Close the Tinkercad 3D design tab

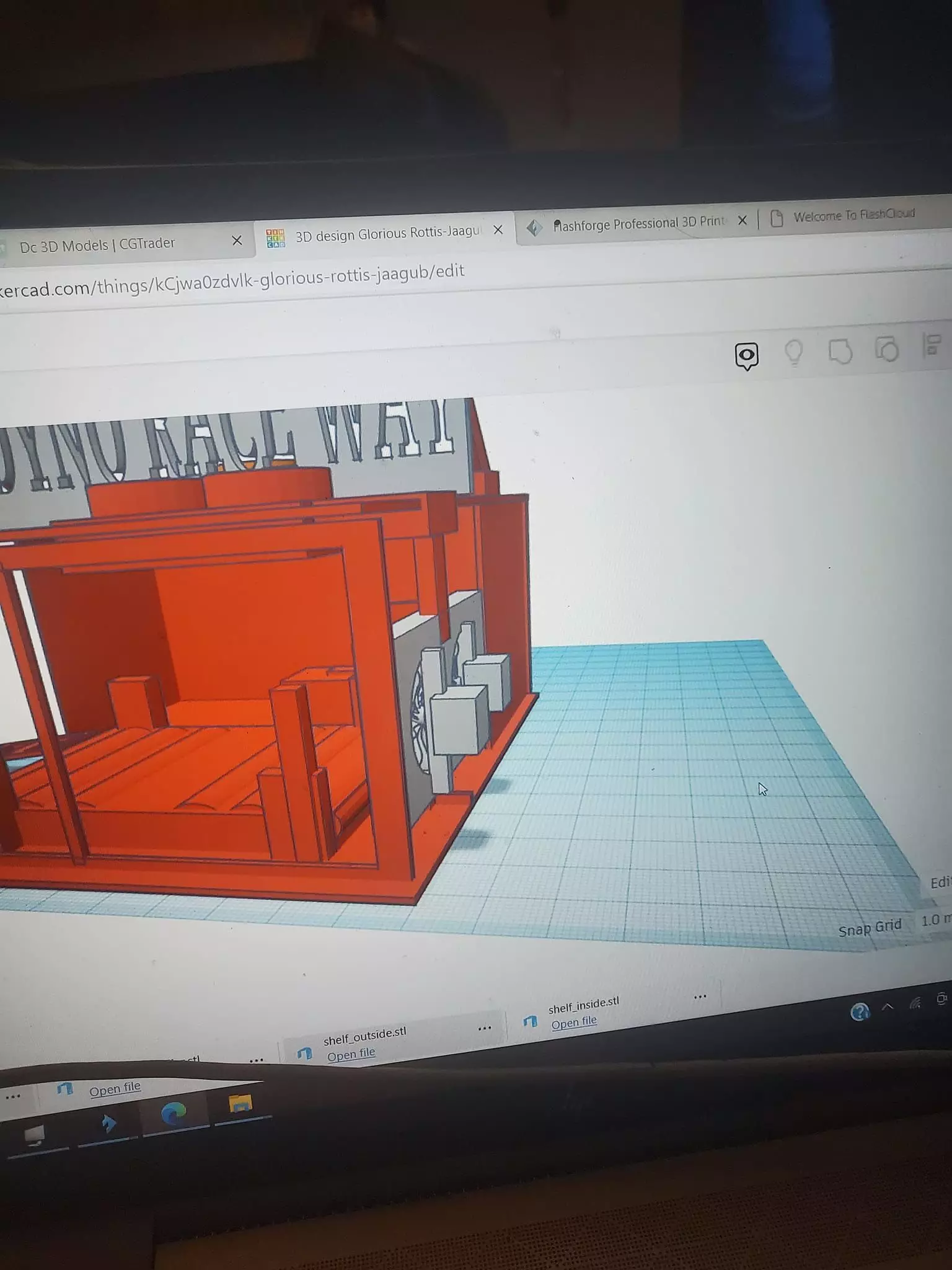click(498, 230)
